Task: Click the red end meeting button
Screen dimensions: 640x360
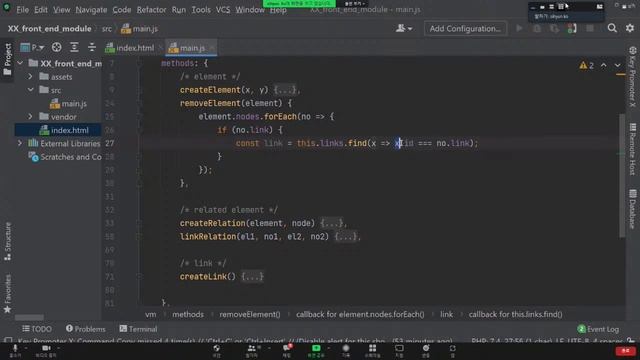Action: [x=625, y=351]
